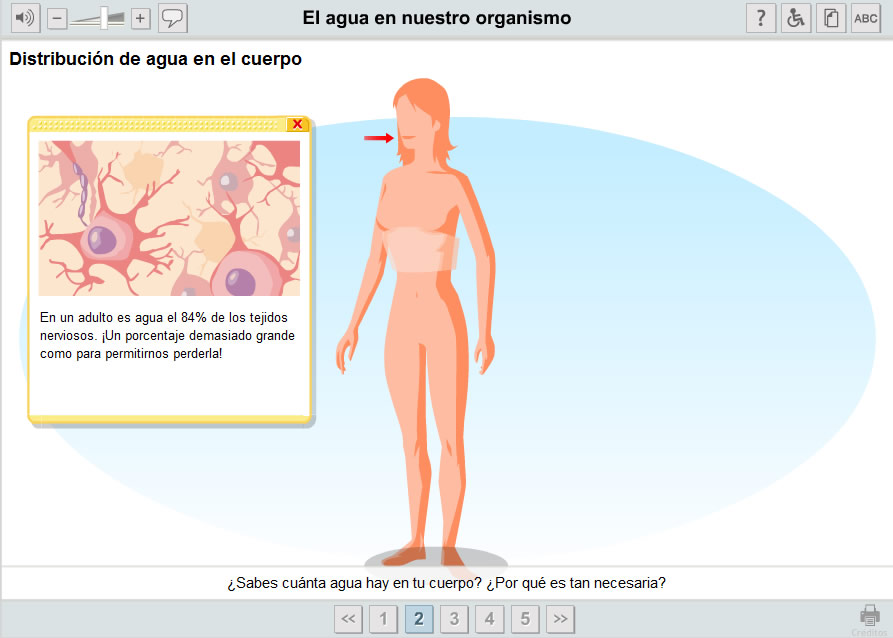Toggle the speech bubble narration icon
893x638 pixels.
pos(173,18)
